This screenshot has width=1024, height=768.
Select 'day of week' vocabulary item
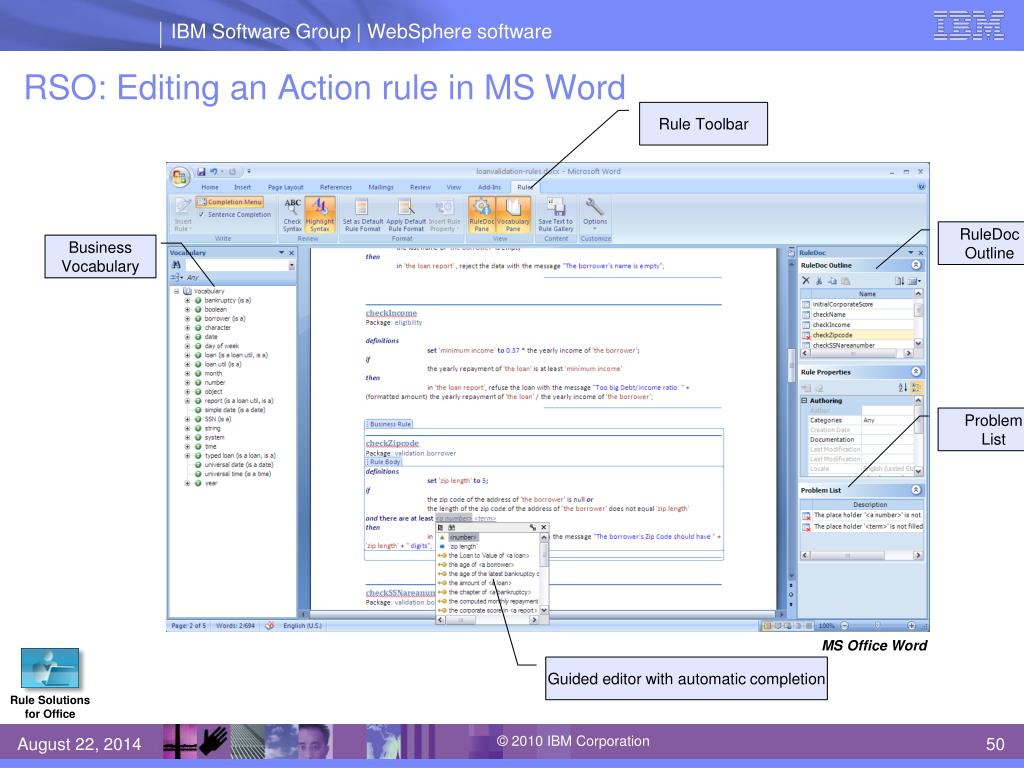tap(221, 346)
